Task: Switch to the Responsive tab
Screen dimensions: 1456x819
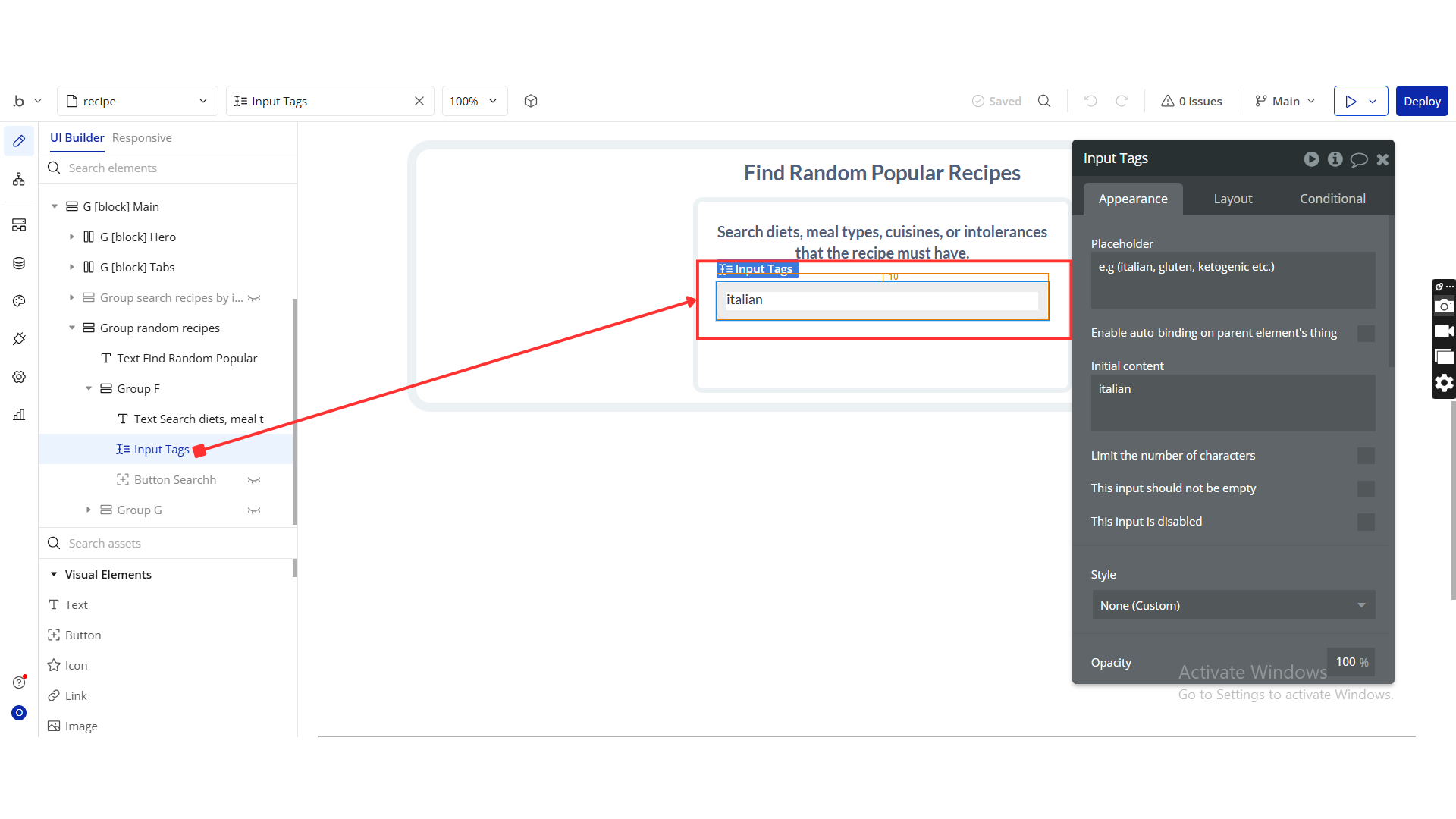Action: (142, 137)
